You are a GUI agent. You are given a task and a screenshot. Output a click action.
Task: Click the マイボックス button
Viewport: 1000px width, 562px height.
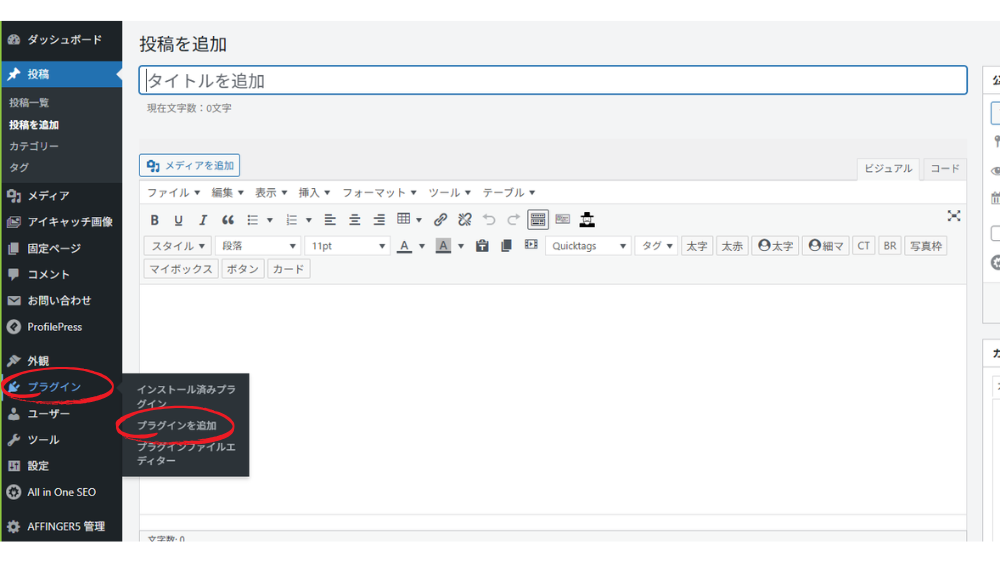pos(181,269)
